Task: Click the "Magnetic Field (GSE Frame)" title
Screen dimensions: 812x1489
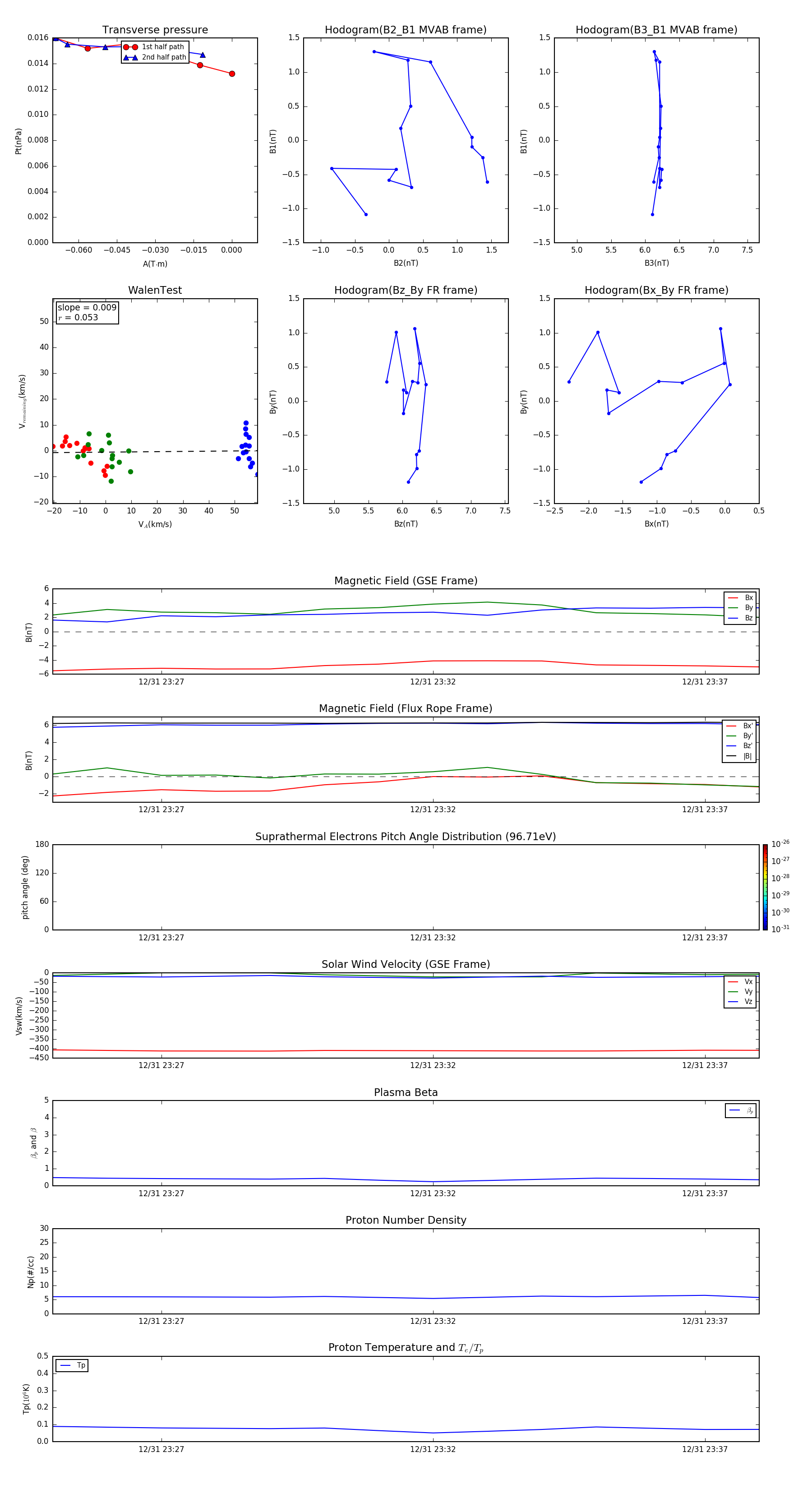Action: coord(406,581)
